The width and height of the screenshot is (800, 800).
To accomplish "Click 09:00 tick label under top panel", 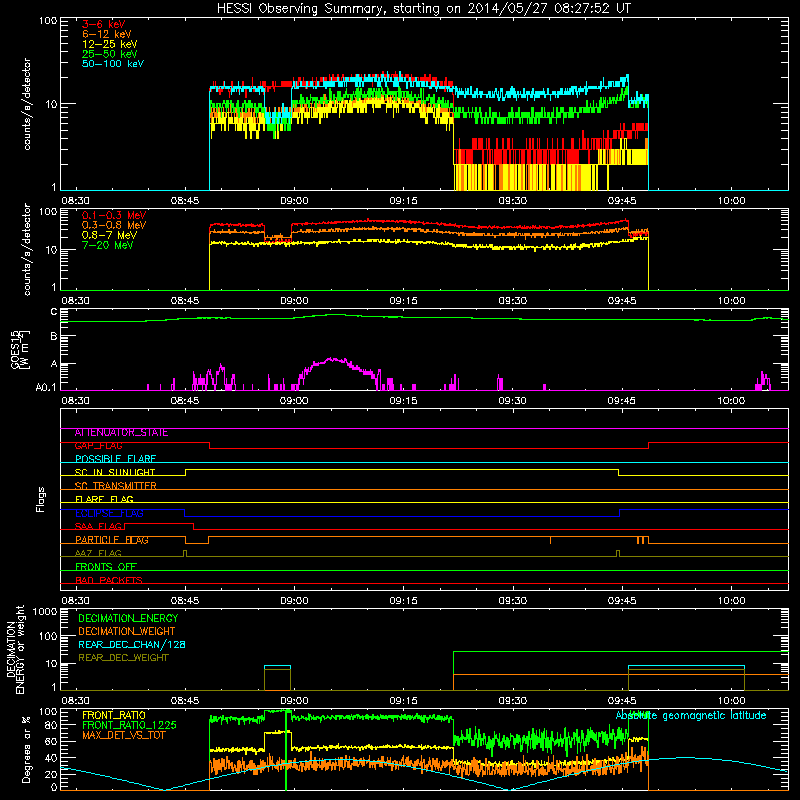I will [294, 201].
